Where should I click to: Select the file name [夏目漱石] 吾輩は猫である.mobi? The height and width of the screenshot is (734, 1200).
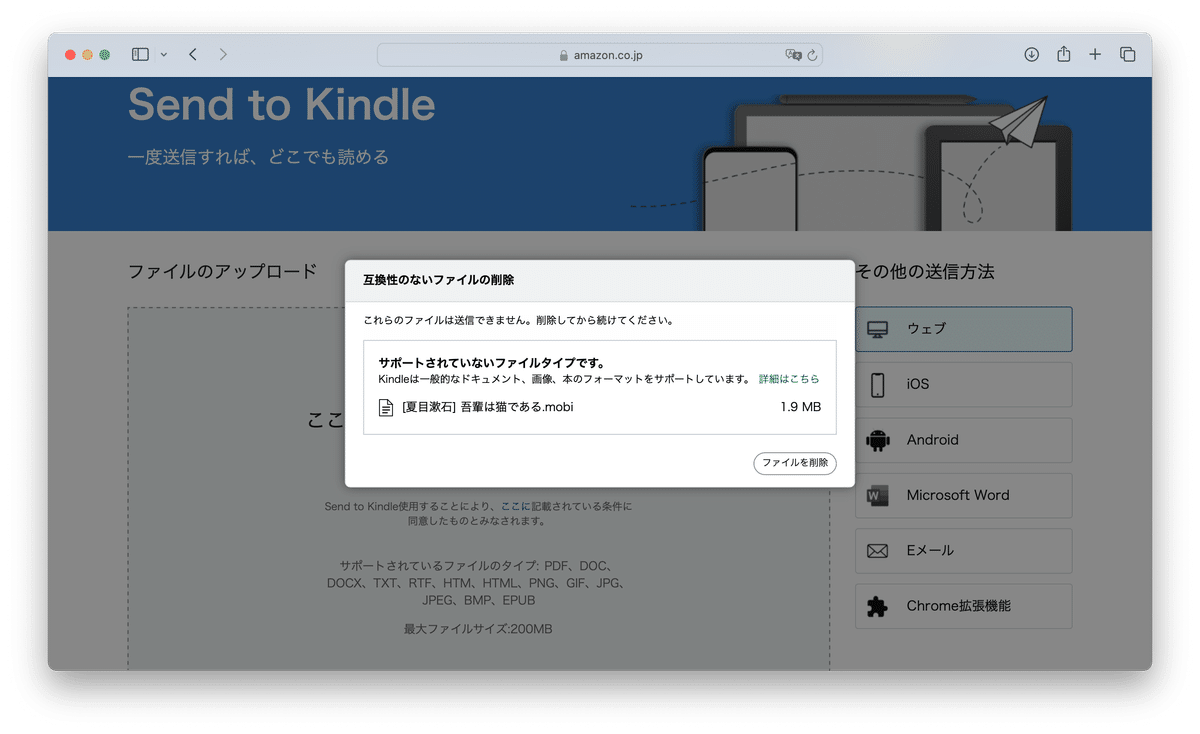[x=487, y=407]
